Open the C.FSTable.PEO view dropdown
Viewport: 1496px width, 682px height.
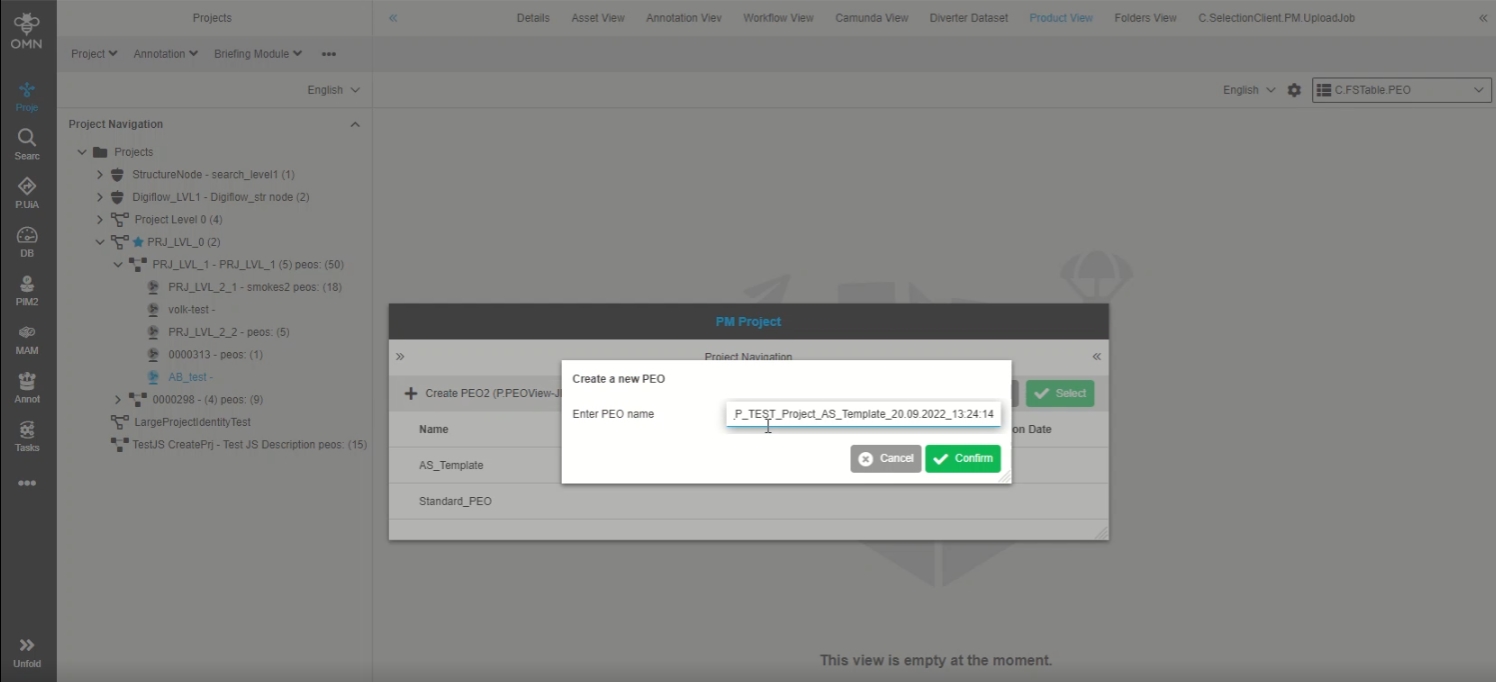1401,90
